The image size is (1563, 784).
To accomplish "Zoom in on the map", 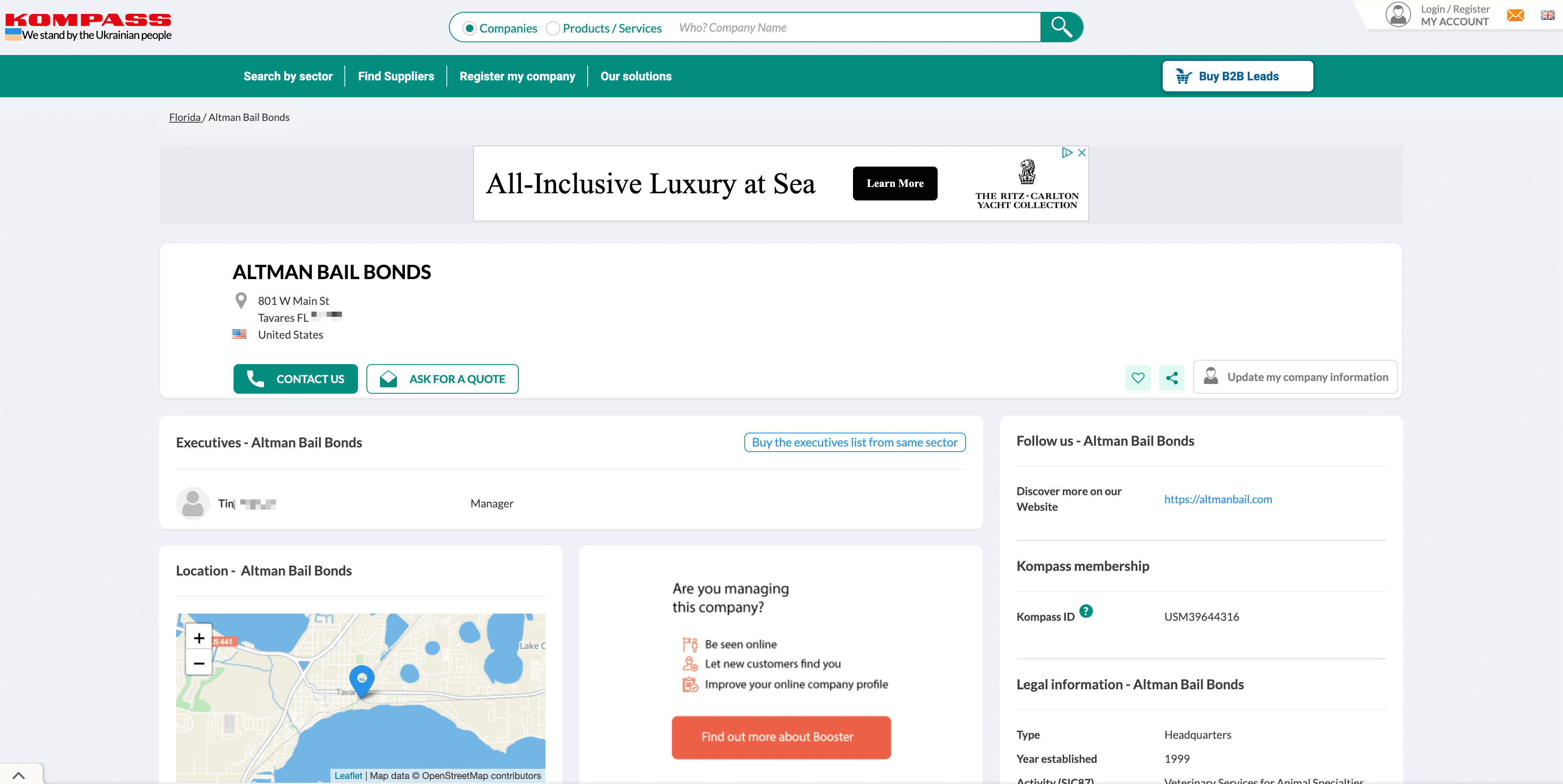I will point(199,638).
